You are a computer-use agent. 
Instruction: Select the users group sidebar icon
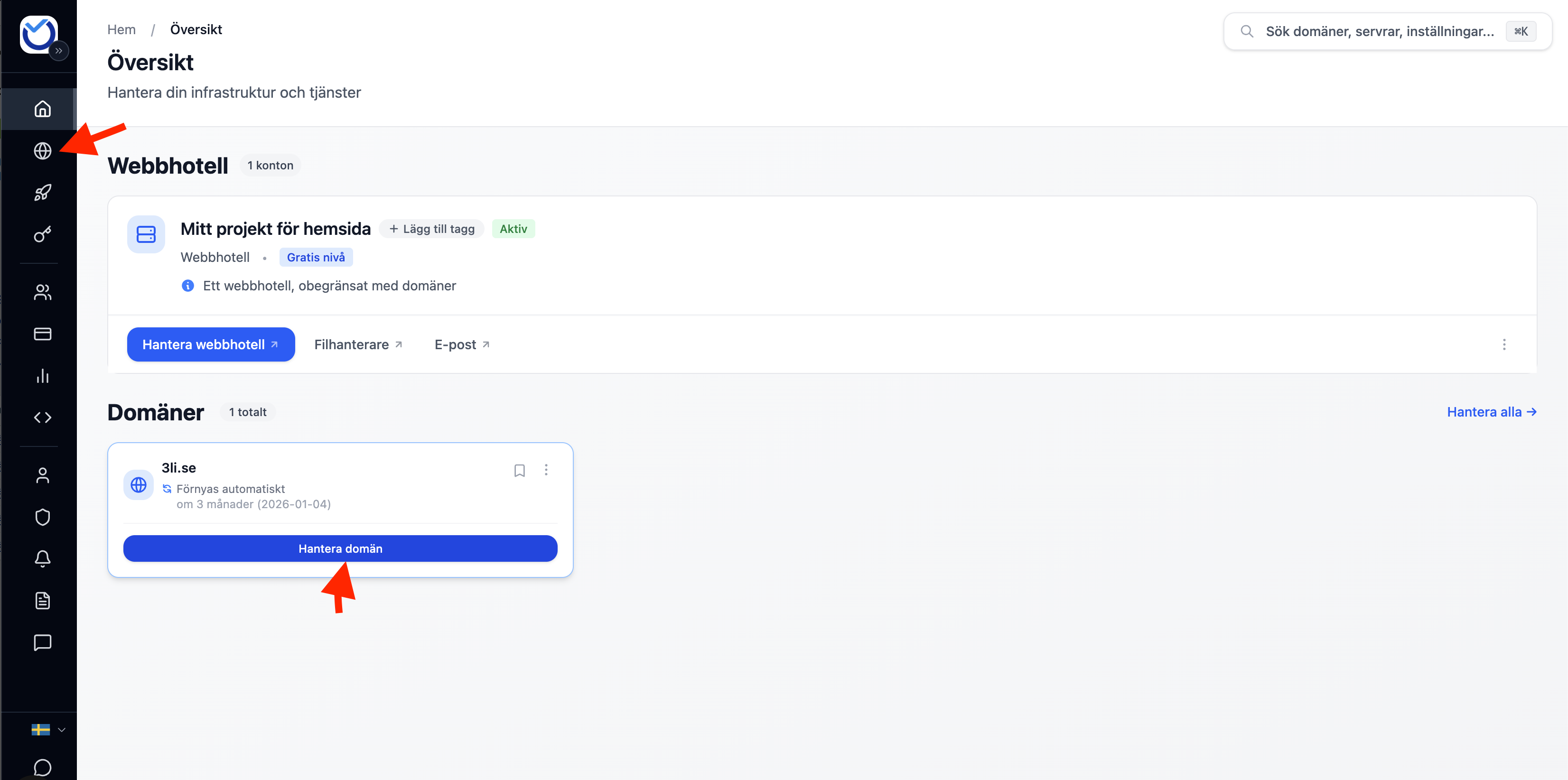(42, 293)
